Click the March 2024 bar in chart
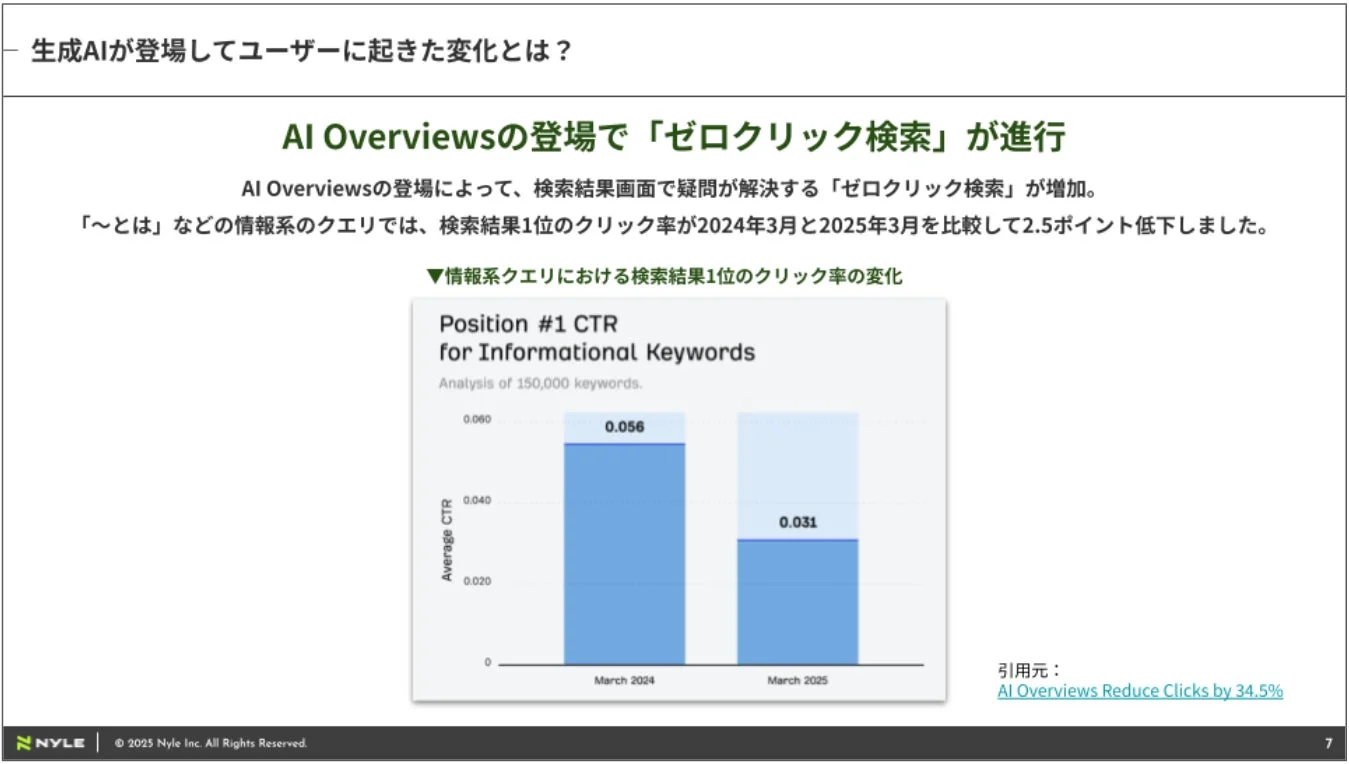Image resolution: width=1349 pixels, height=764 pixels. pos(625,553)
